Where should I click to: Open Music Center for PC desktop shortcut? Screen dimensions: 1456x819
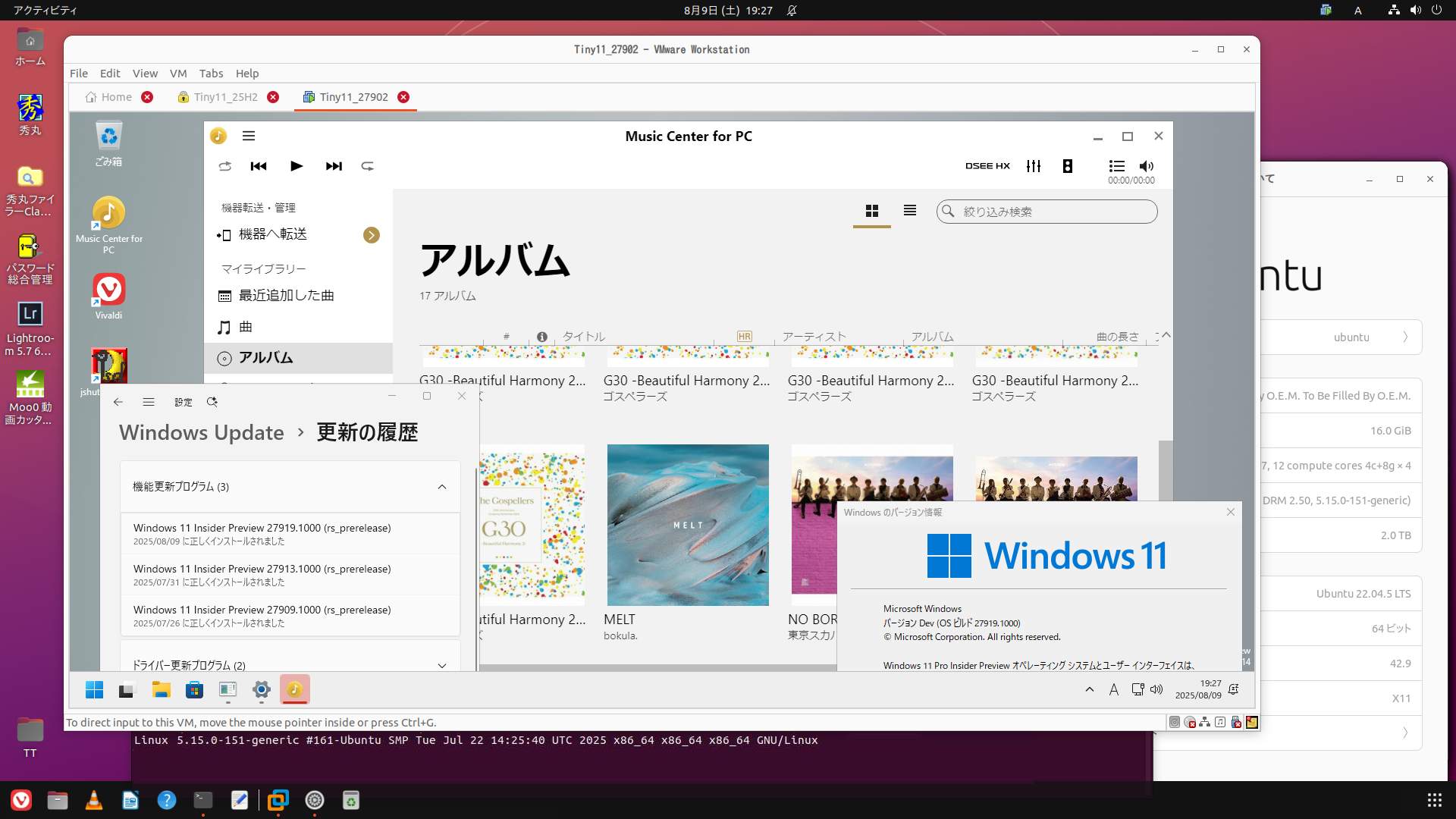[x=108, y=225]
